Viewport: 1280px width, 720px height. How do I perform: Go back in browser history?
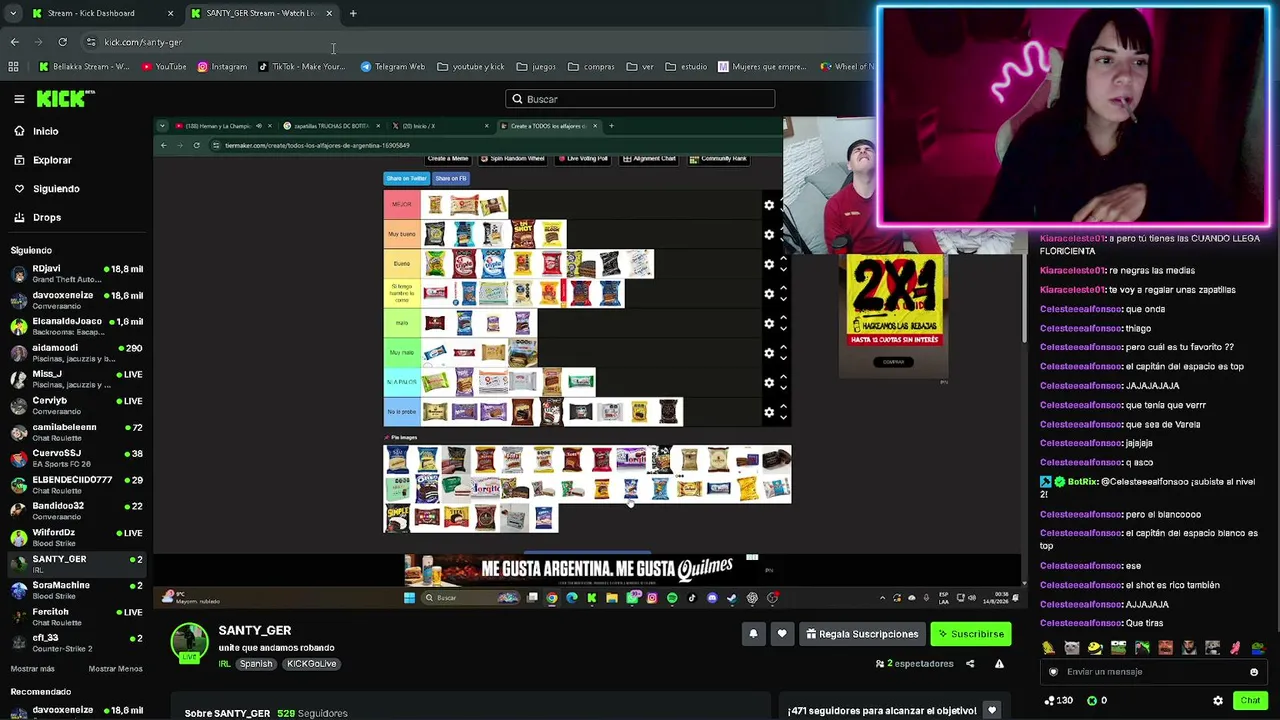click(14, 42)
